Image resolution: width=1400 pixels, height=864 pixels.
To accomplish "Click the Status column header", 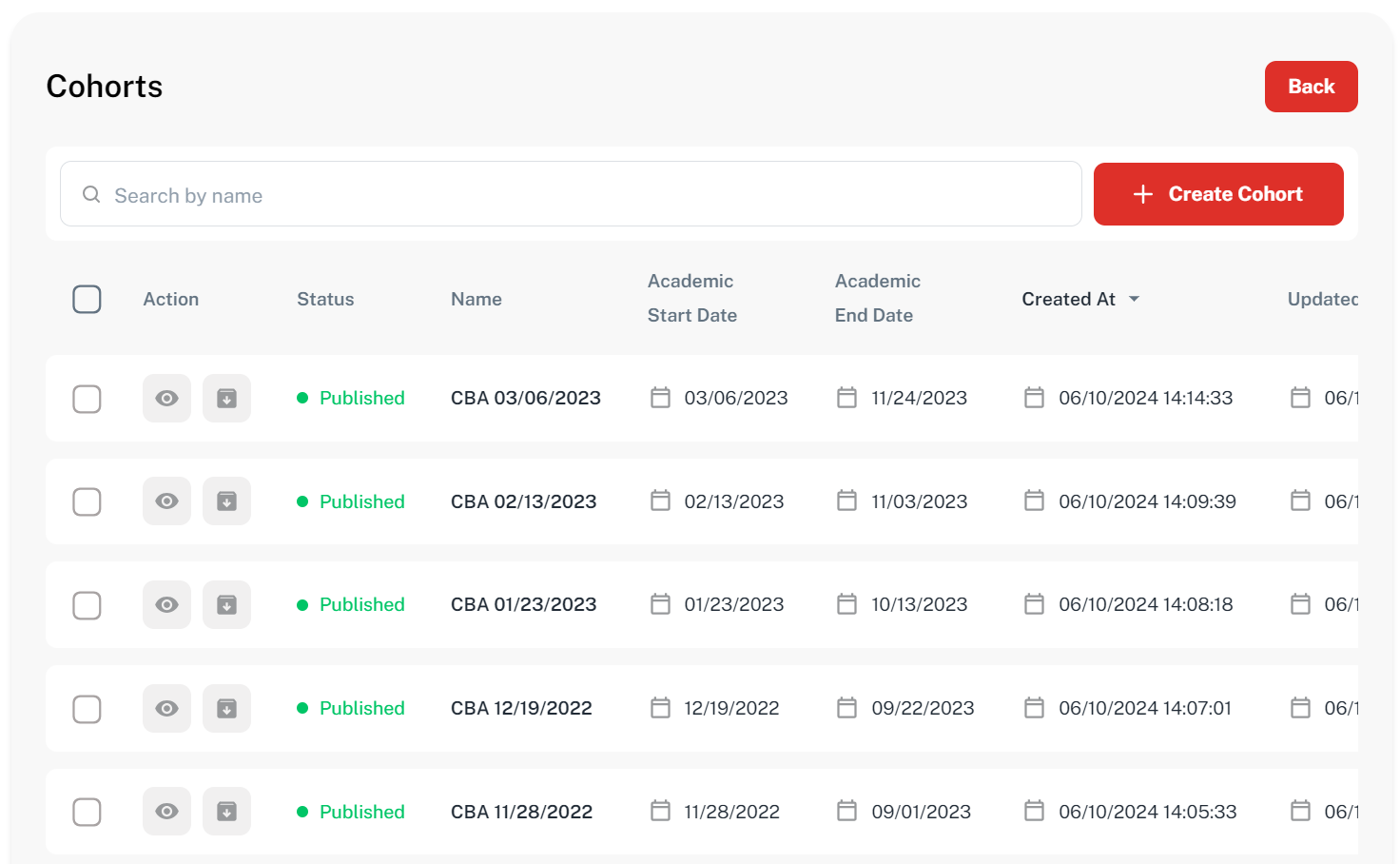I will pyautogui.click(x=325, y=299).
